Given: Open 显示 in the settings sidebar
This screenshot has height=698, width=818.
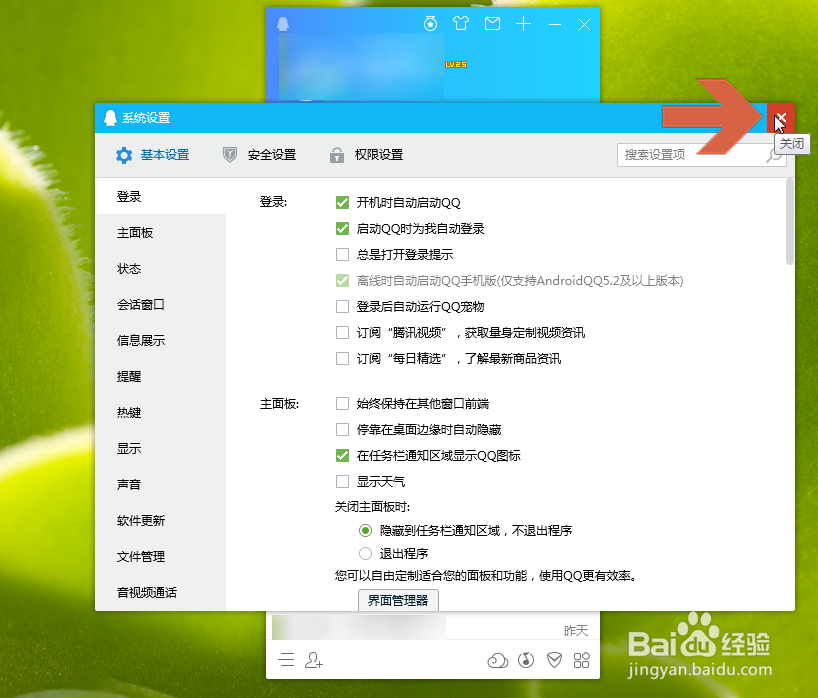Looking at the screenshot, I should pos(161,449).
